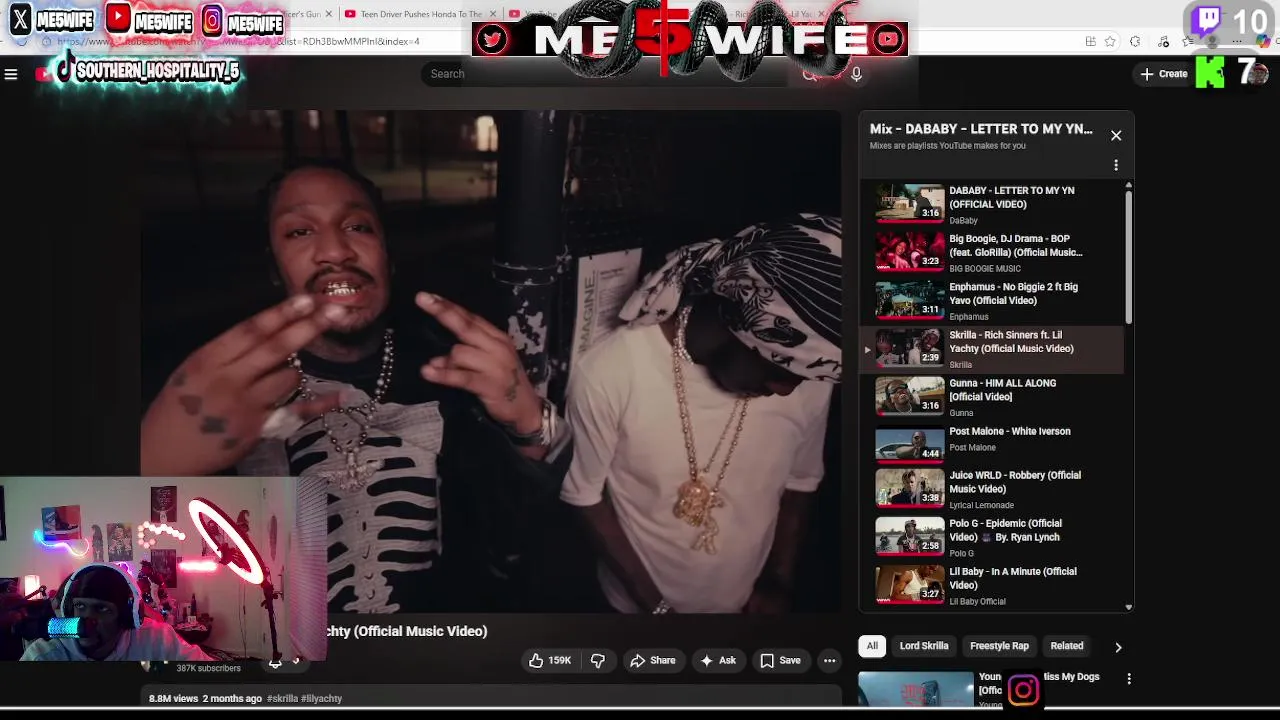This screenshot has width=1280, height=720.
Task: Like the video with 159K likes
Action: pyautogui.click(x=549, y=661)
